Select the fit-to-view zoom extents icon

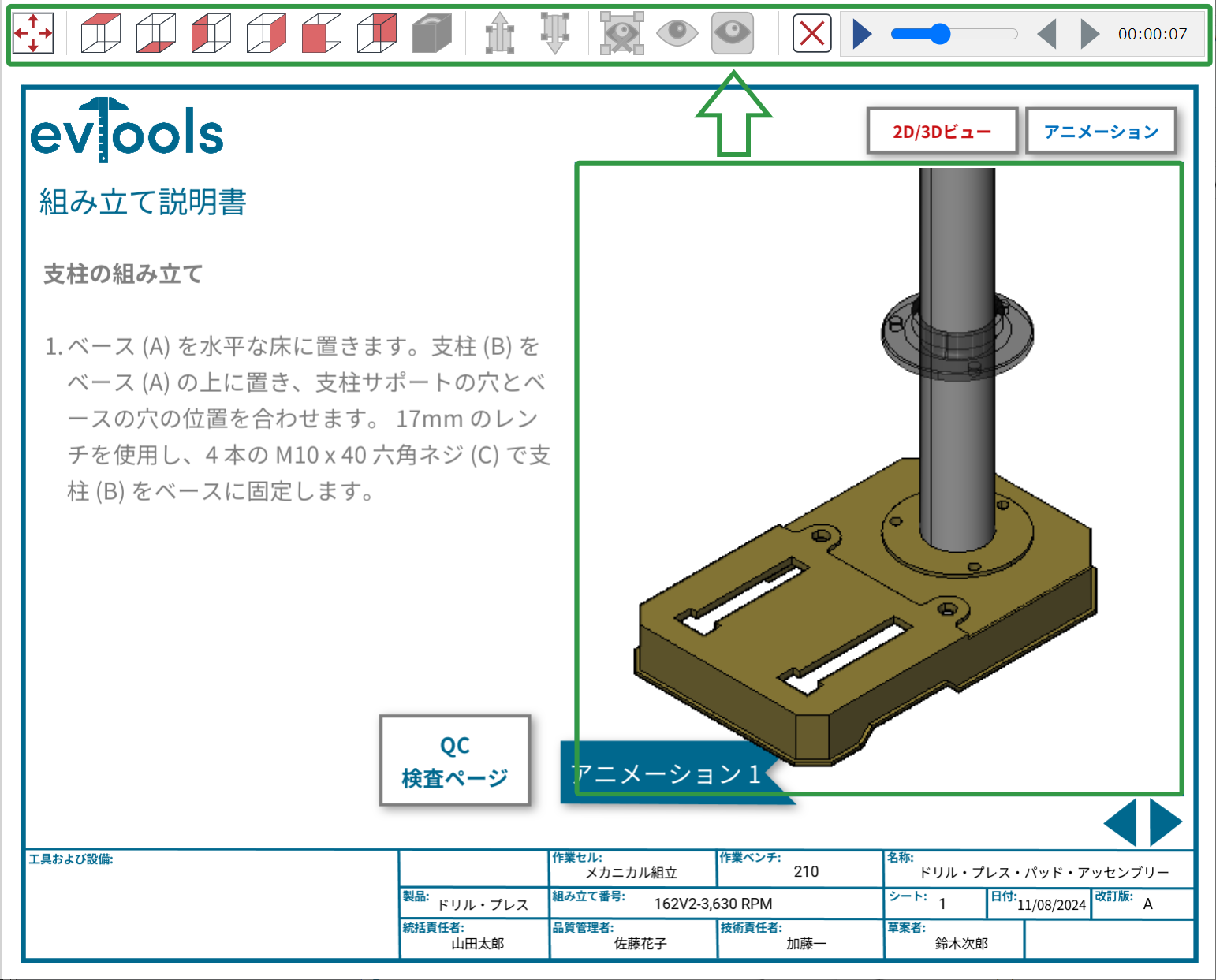click(33, 34)
